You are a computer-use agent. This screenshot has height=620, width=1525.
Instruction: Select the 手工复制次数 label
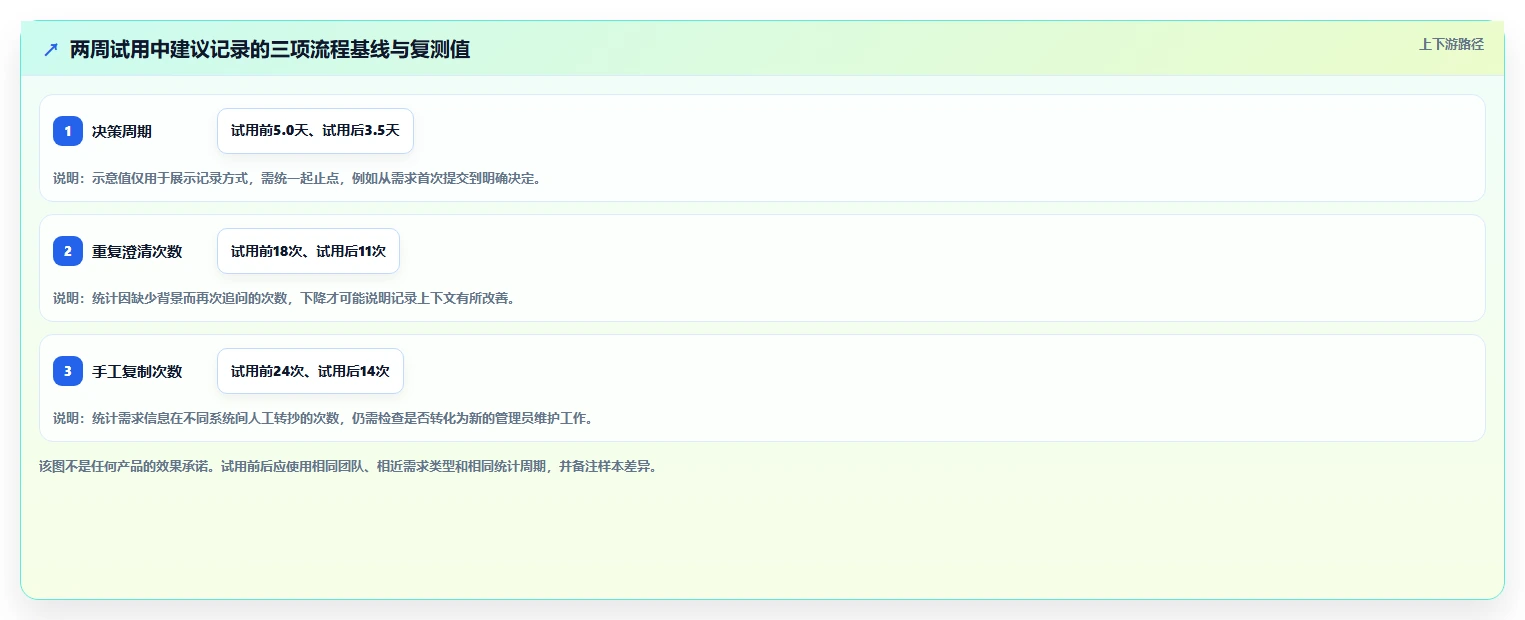pos(137,372)
